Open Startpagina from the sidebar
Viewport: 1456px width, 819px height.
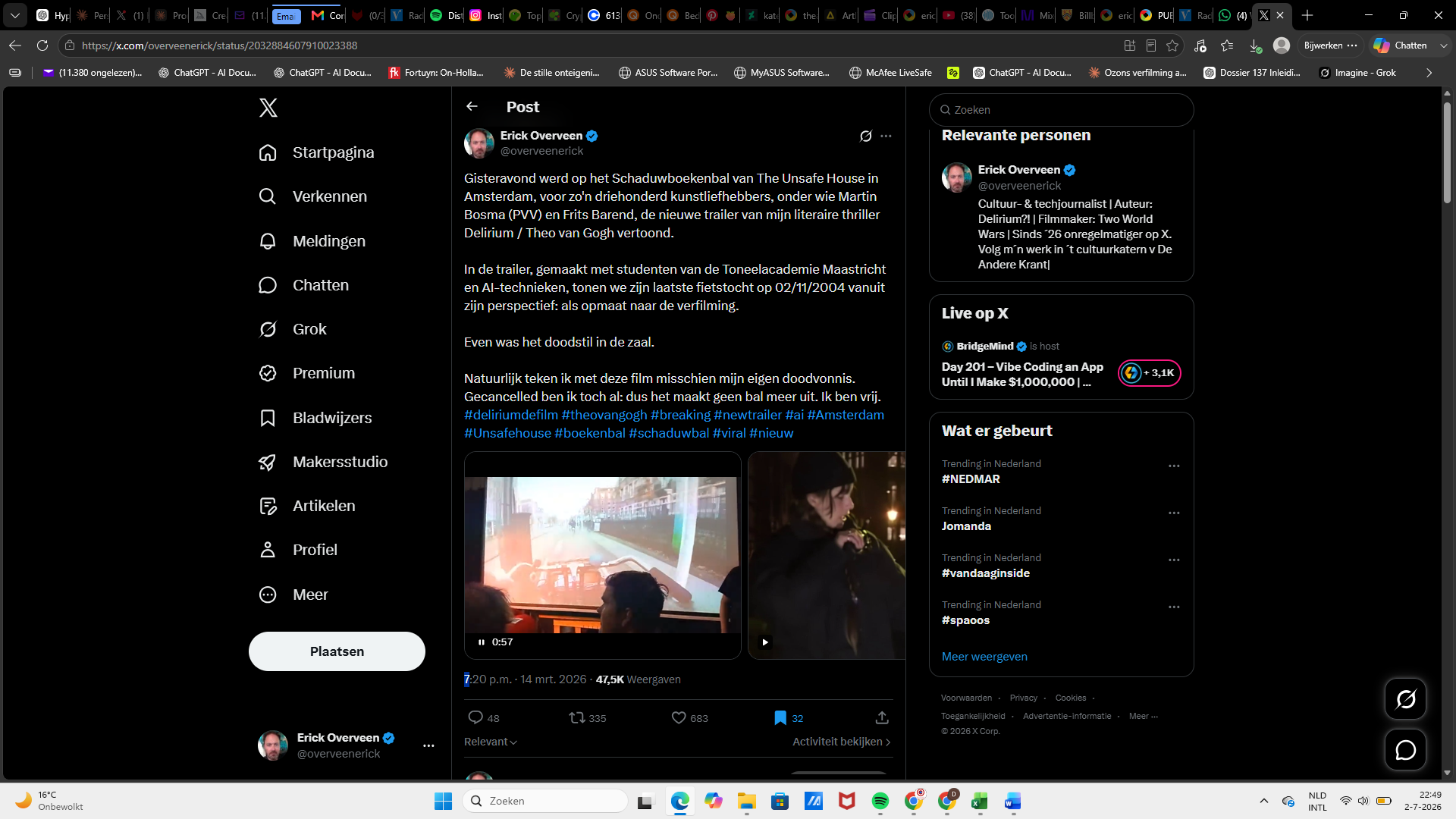[x=316, y=152]
